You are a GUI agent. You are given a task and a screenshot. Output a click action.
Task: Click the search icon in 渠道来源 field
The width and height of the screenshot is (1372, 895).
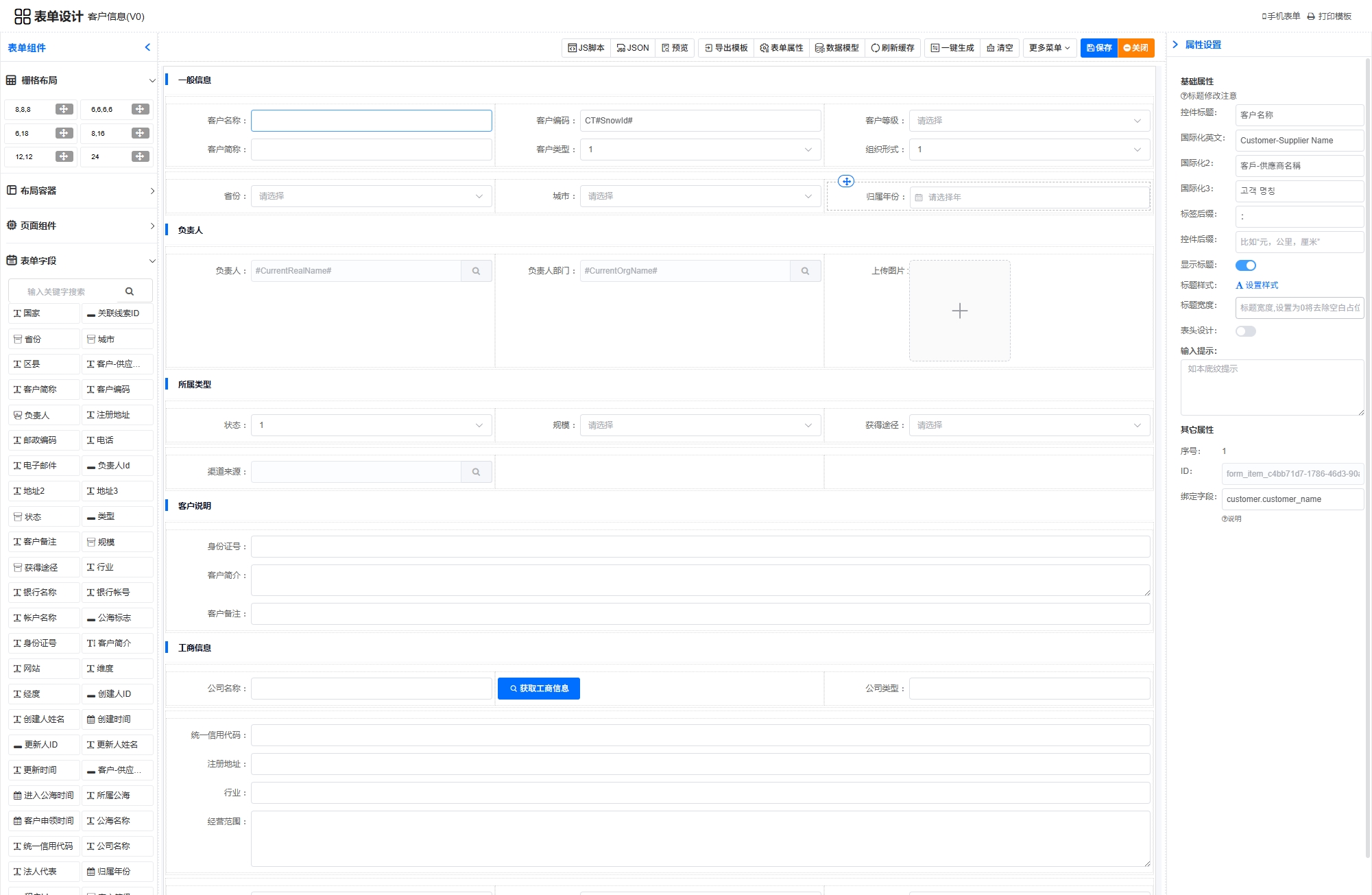click(x=476, y=472)
